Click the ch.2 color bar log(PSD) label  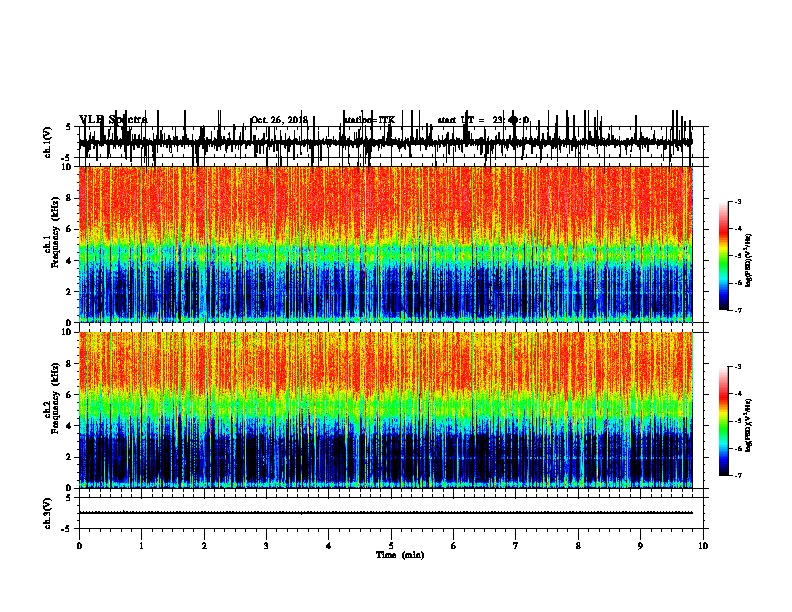tap(748, 426)
